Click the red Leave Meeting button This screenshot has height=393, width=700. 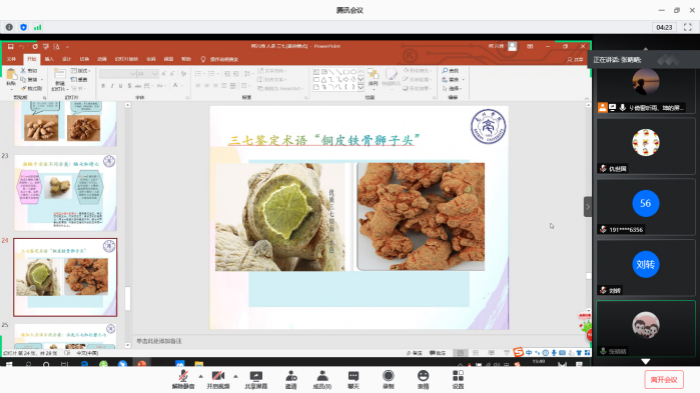pos(664,380)
